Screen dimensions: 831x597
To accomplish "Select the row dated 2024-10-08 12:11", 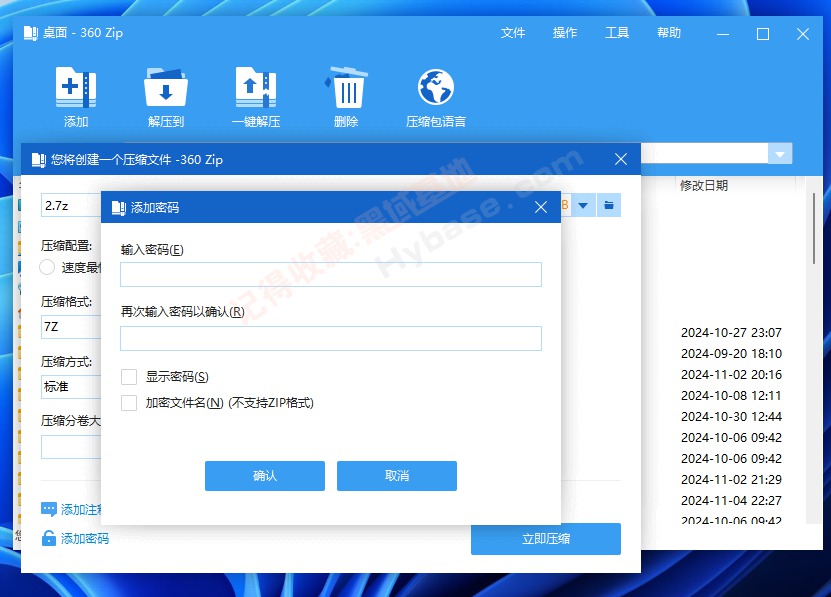I will pos(731,396).
